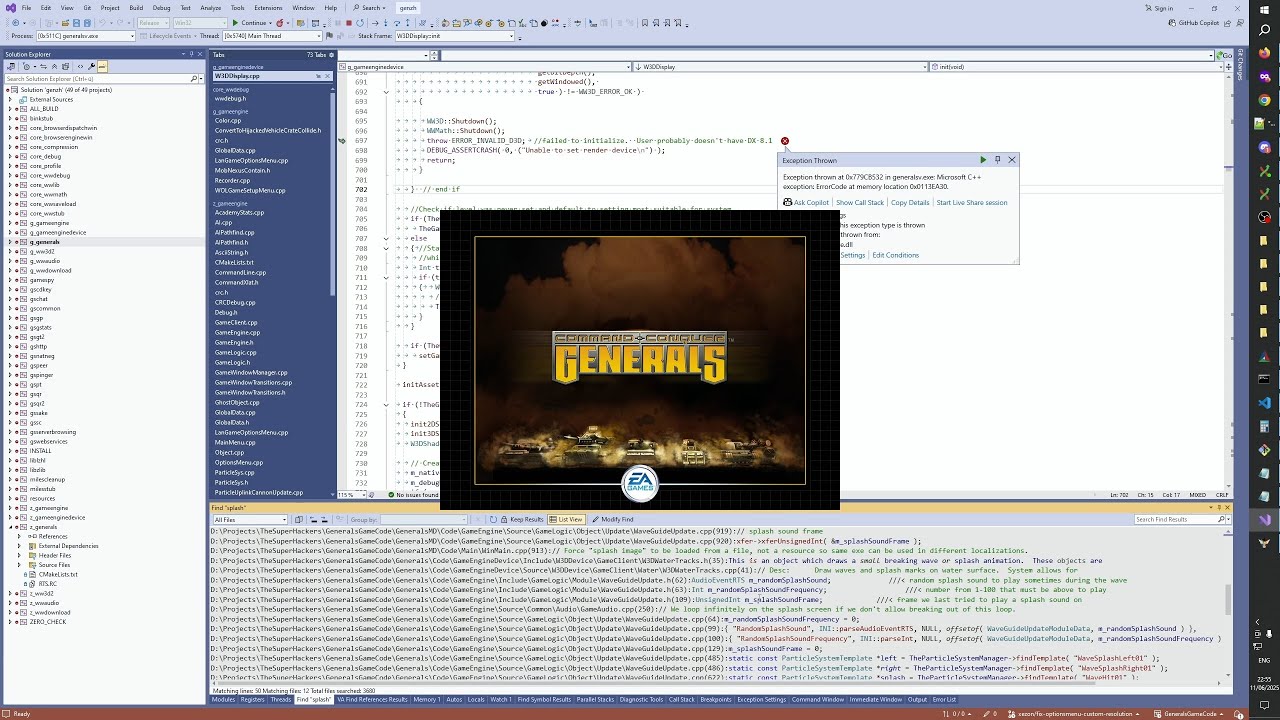Open the All Files filter dropdown
This screenshot has width=1280, height=720.
(284, 519)
